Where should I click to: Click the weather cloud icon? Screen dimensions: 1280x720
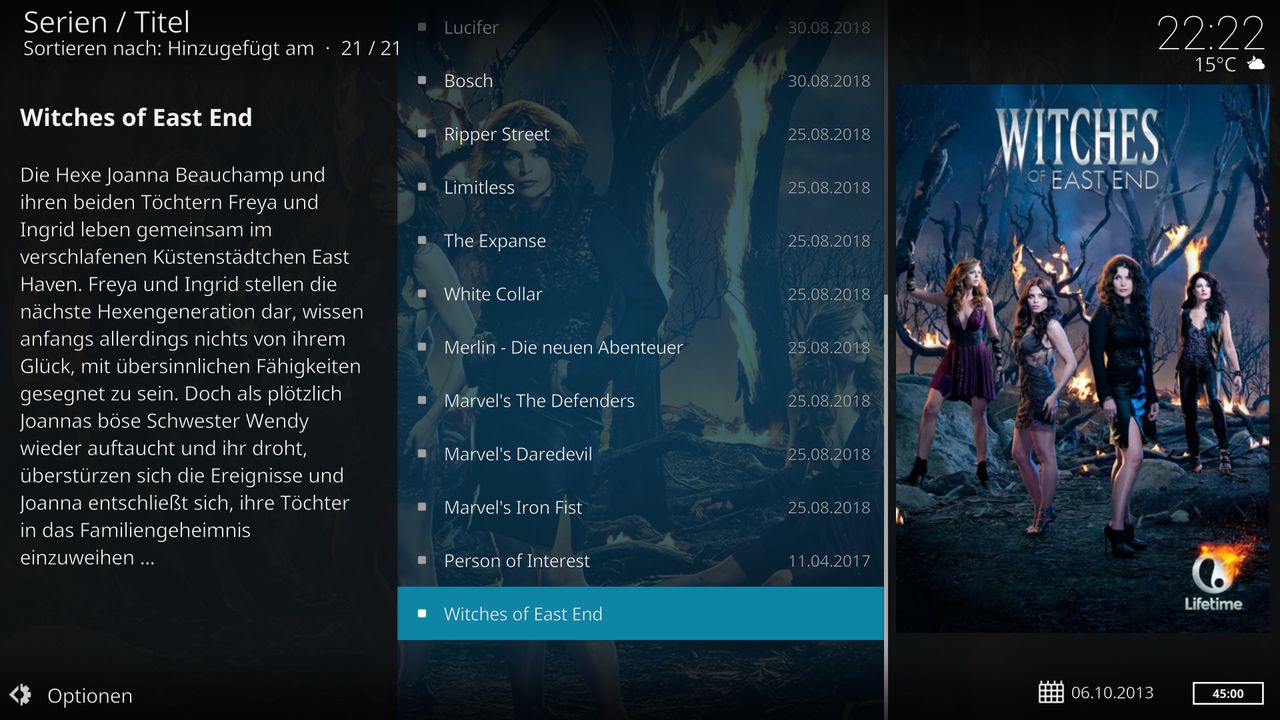pos(1256,64)
